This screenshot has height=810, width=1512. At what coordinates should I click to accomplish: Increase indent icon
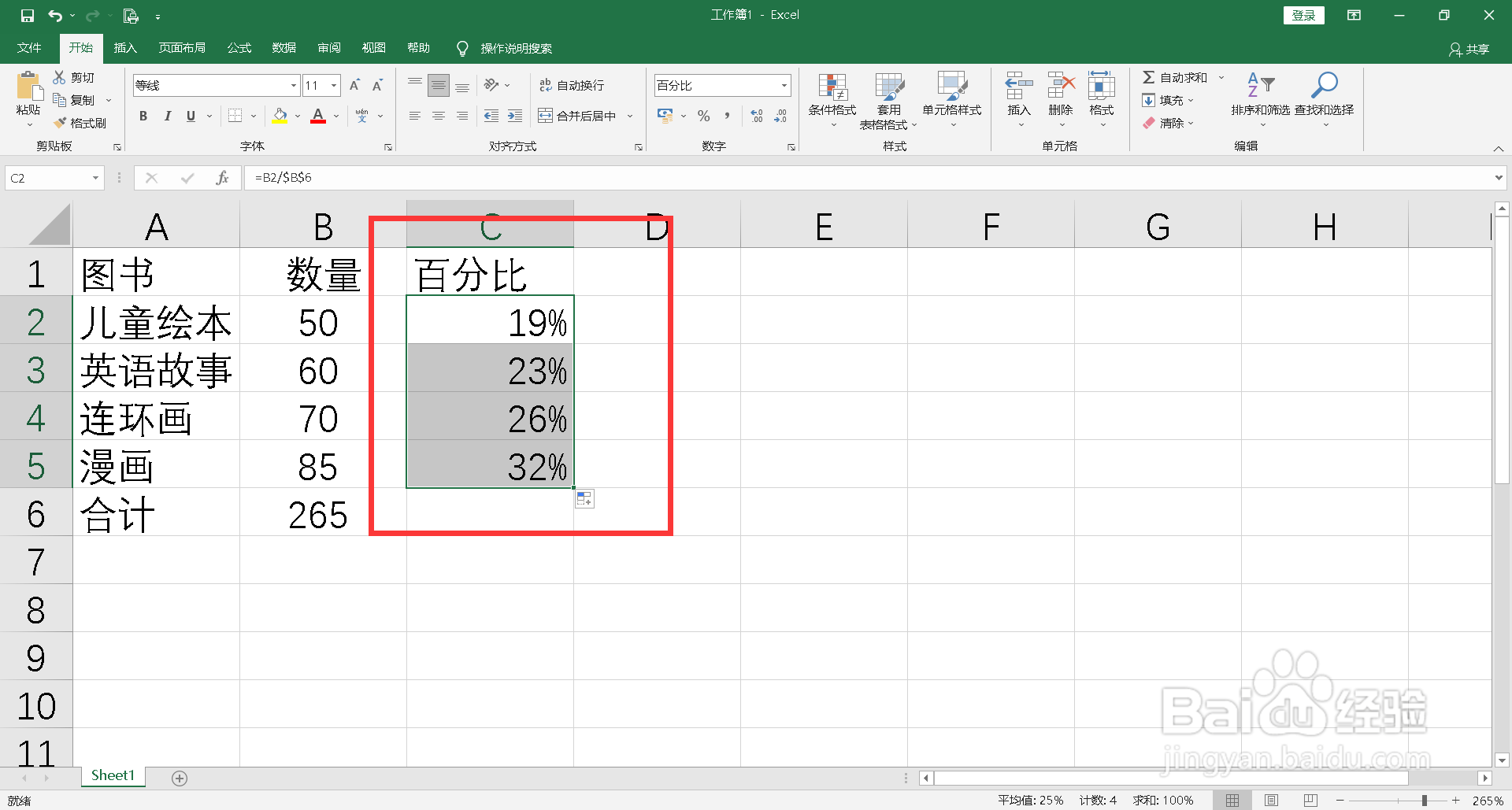[x=515, y=116]
